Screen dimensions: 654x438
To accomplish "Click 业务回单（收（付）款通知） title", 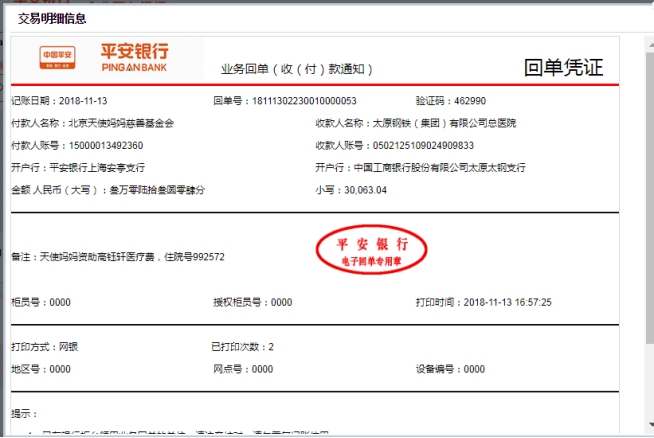I will coord(297,69).
